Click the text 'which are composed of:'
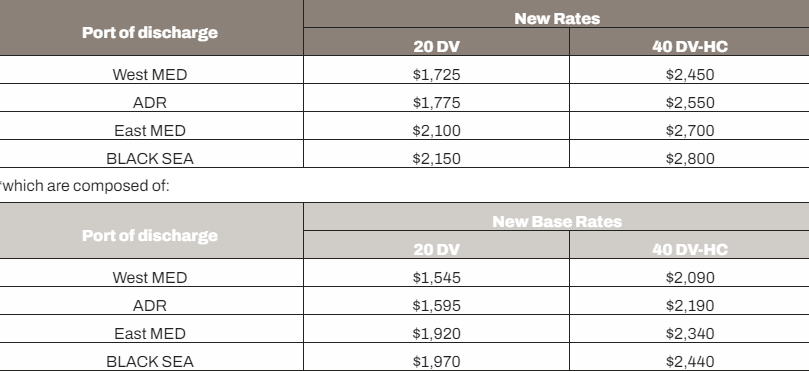Viewport: 809px width, 371px height. tap(86, 186)
